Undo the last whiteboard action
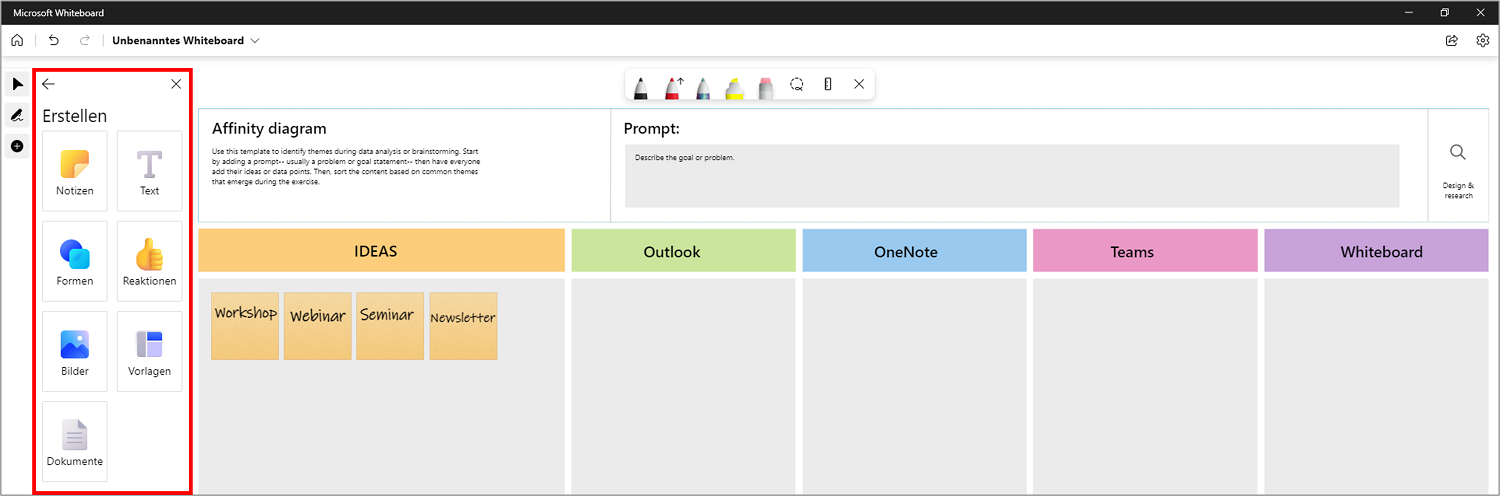Image resolution: width=1500 pixels, height=496 pixels. click(54, 41)
